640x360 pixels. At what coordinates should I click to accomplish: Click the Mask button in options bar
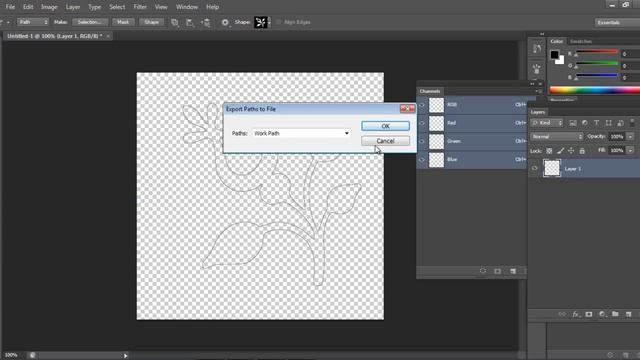click(x=123, y=22)
